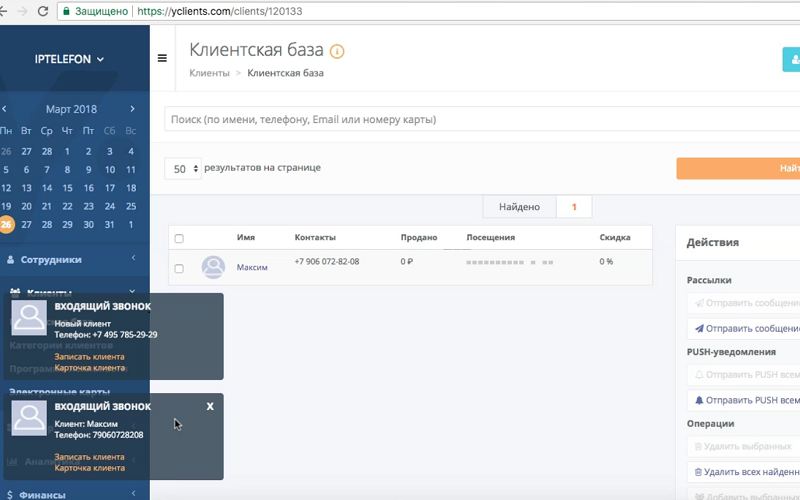Click Максим's avatar icon in client table

(x=213, y=267)
